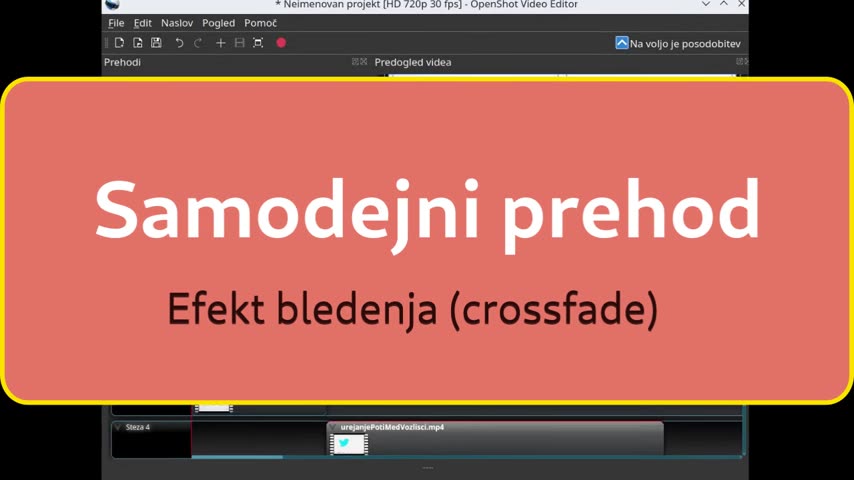The width and height of the screenshot is (854, 480).
Task: Float the Predogled videa panel
Action: click(739, 62)
